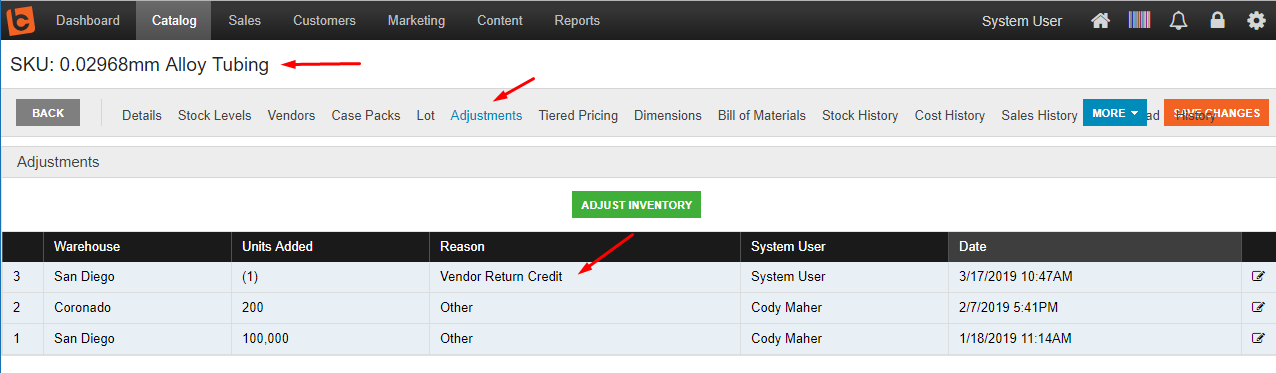Click the barcode scanner icon
This screenshot has width=1276, height=373.
pyautogui.click(x=1139, y=20)
